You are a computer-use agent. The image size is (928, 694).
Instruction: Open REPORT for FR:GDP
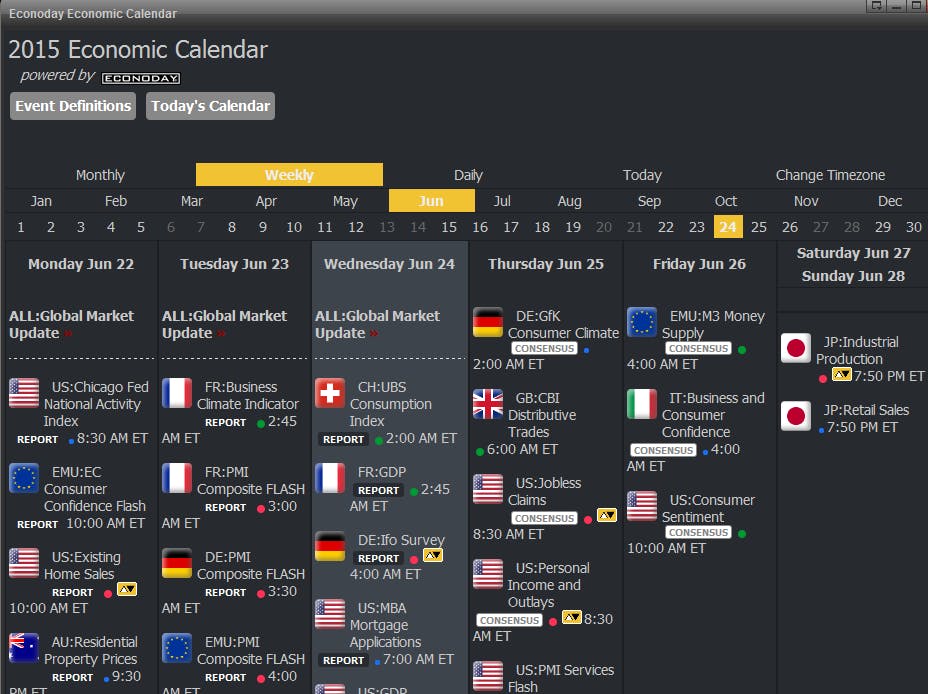point(378,490)
